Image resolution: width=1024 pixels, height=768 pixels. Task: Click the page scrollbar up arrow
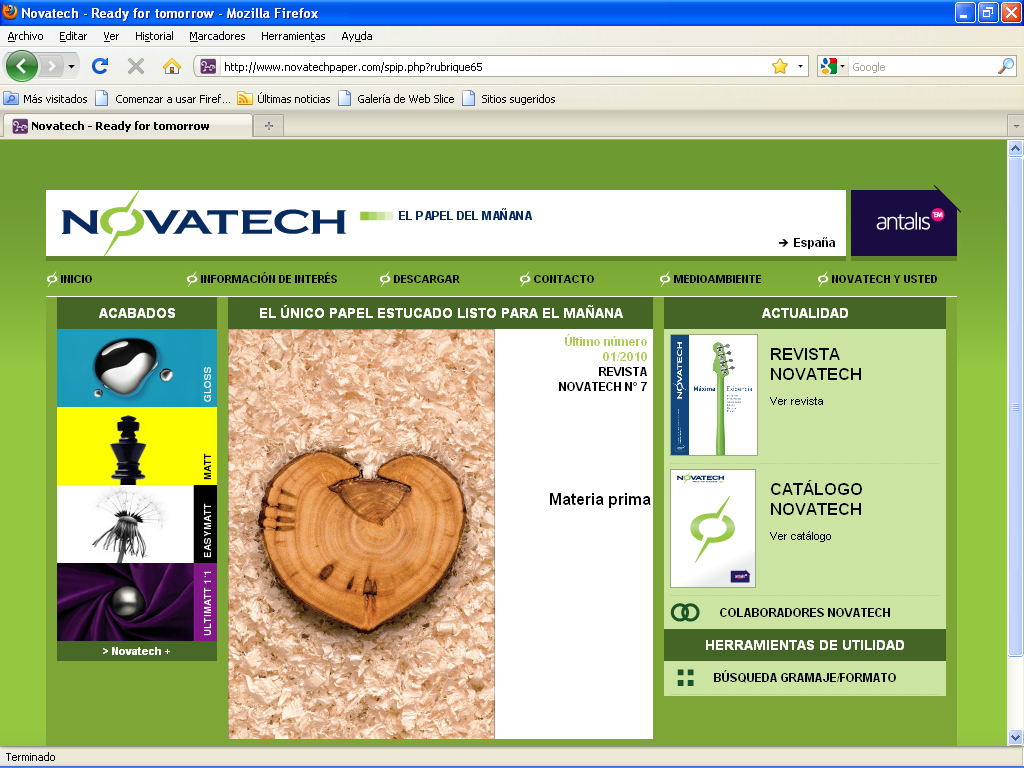coord(1016,149)
